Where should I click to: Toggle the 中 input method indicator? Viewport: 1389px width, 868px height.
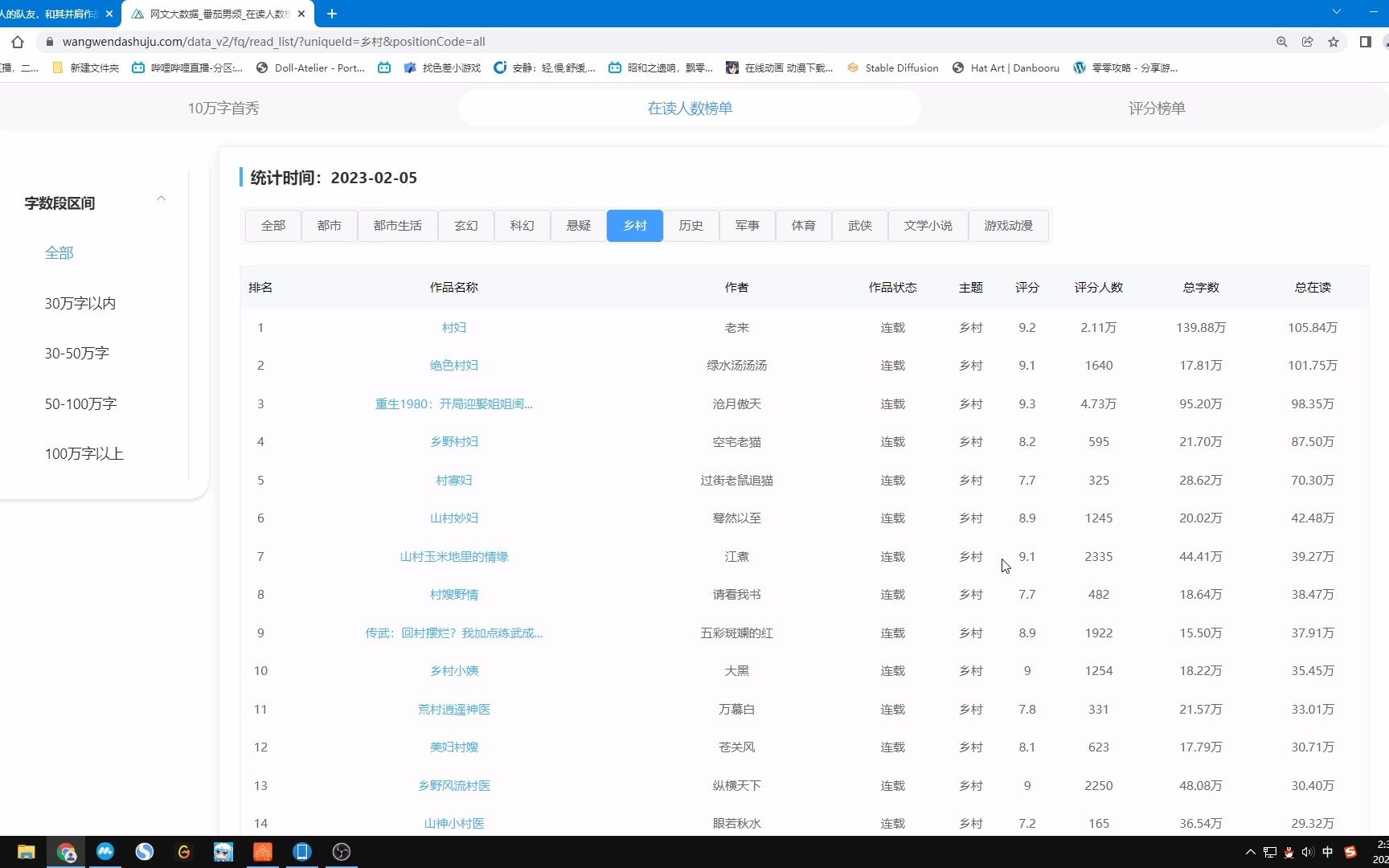tap(1328, 852)
